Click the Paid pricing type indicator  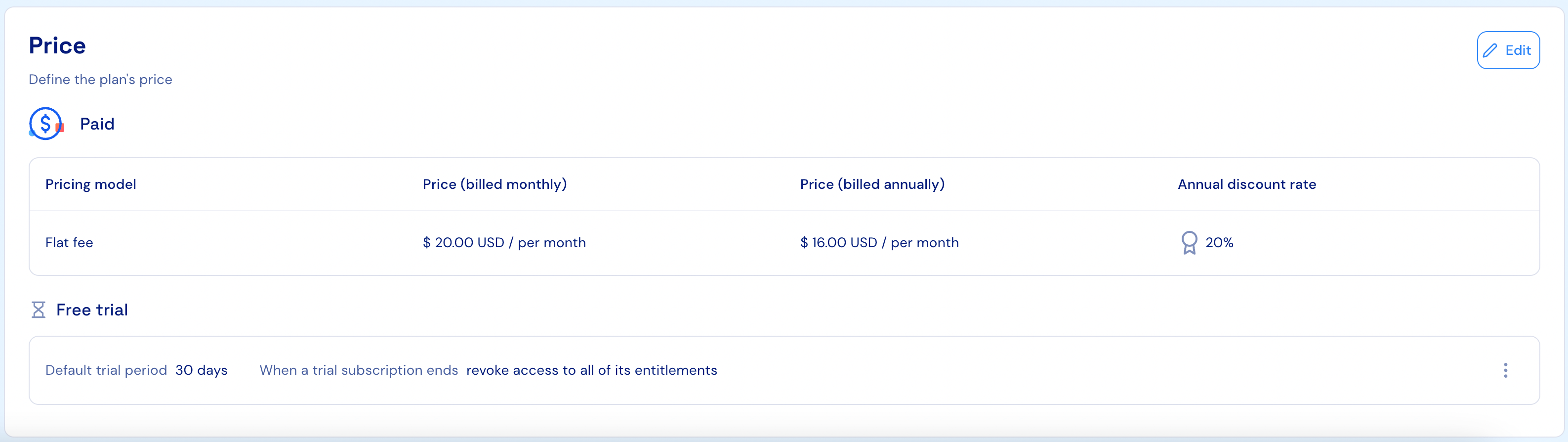click(x=97, y=124)
